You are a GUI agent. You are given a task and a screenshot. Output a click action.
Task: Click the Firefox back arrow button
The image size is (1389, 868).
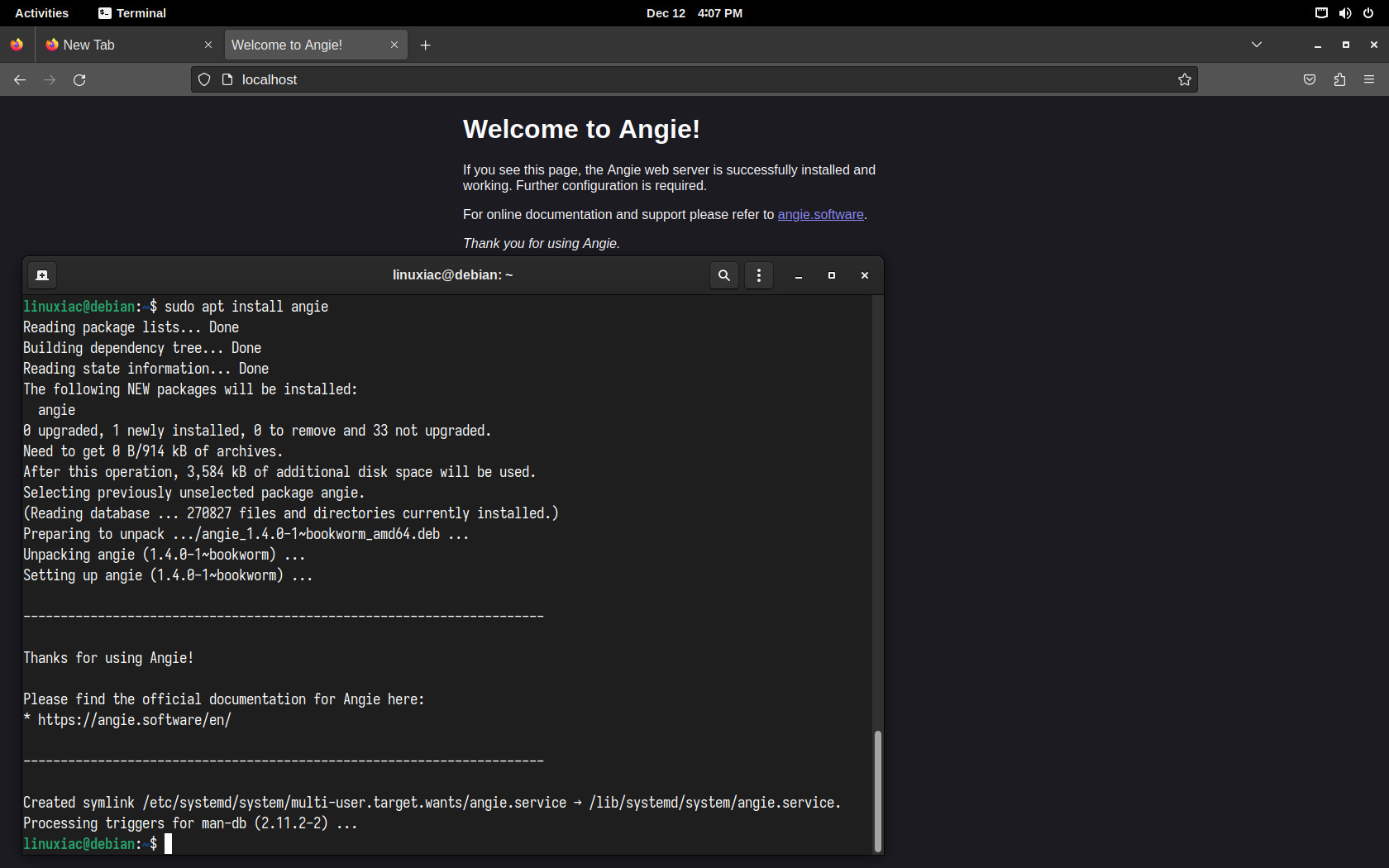[20, 79]
